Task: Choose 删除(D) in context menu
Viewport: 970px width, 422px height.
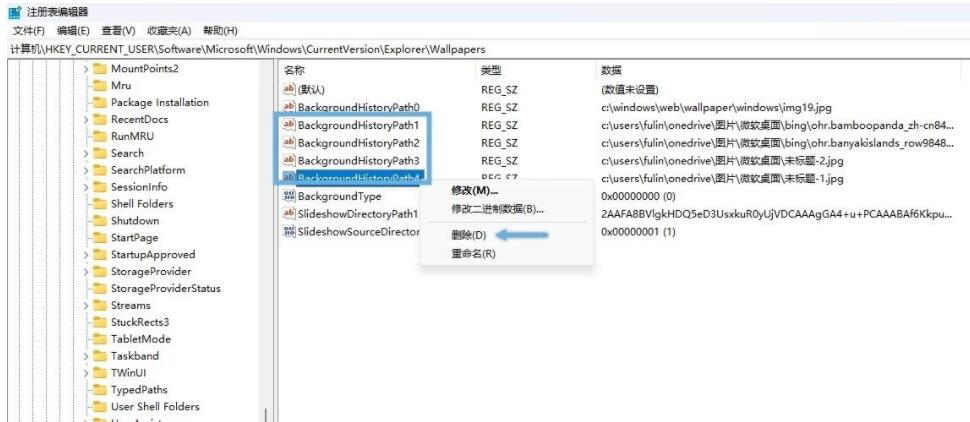Action: pos(468,235)
